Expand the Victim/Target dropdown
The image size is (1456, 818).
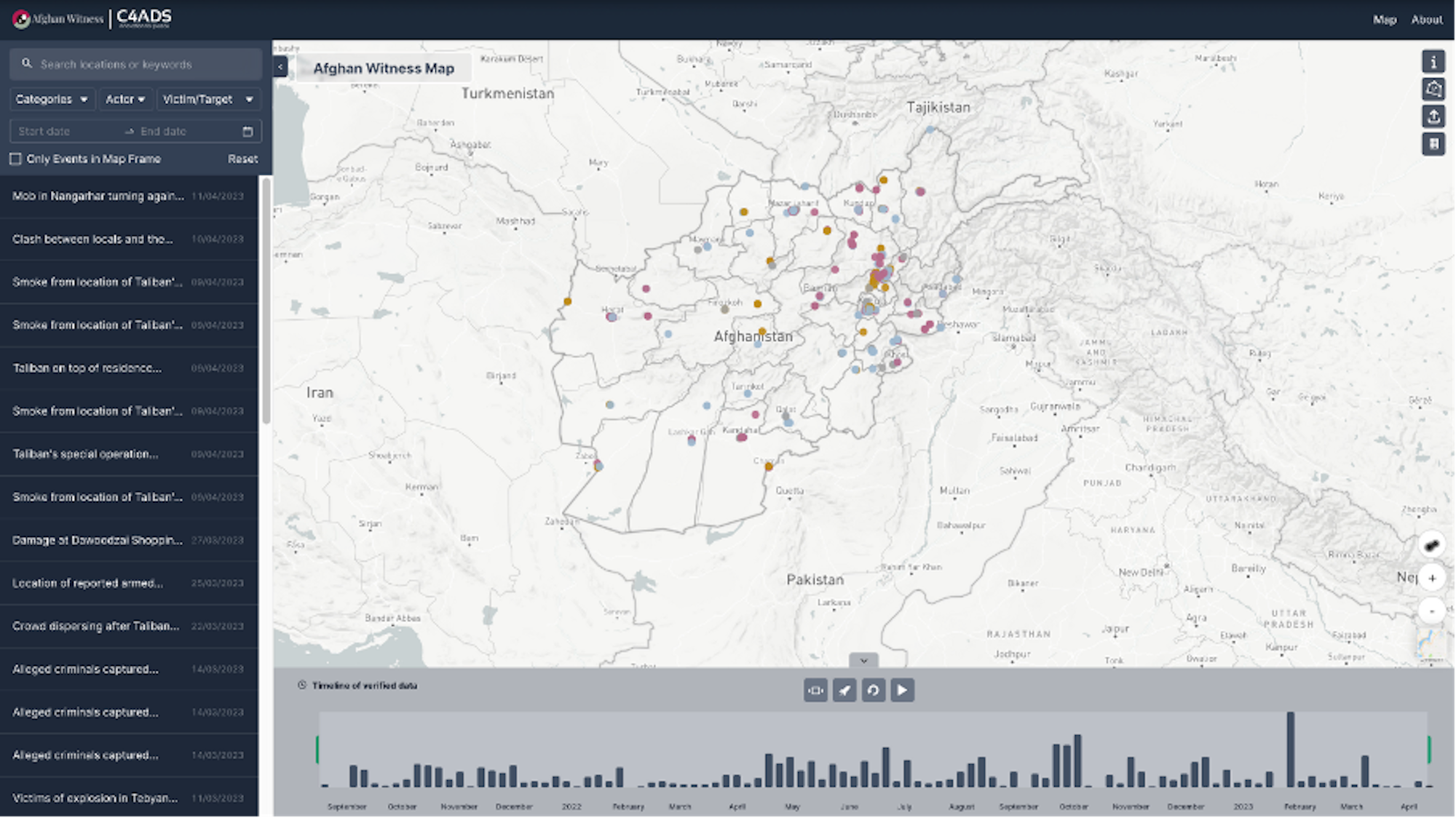click(x=207, y=99)
